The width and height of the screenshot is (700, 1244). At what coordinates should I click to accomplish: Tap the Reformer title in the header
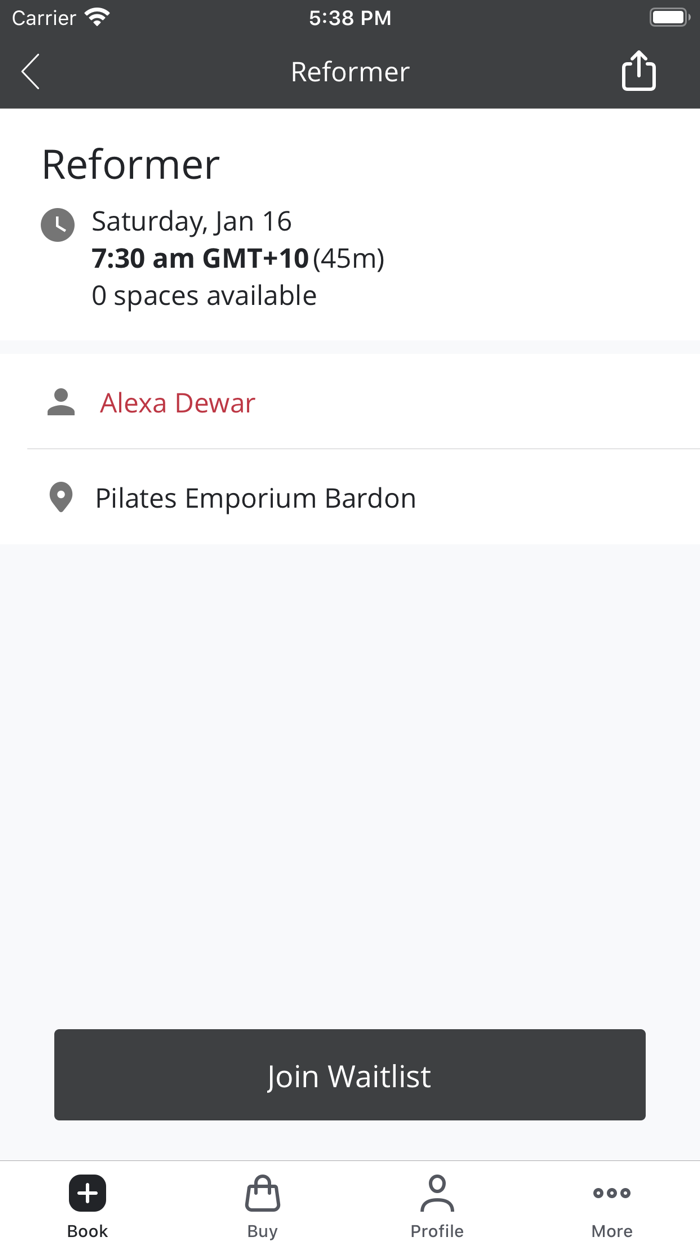350,71
